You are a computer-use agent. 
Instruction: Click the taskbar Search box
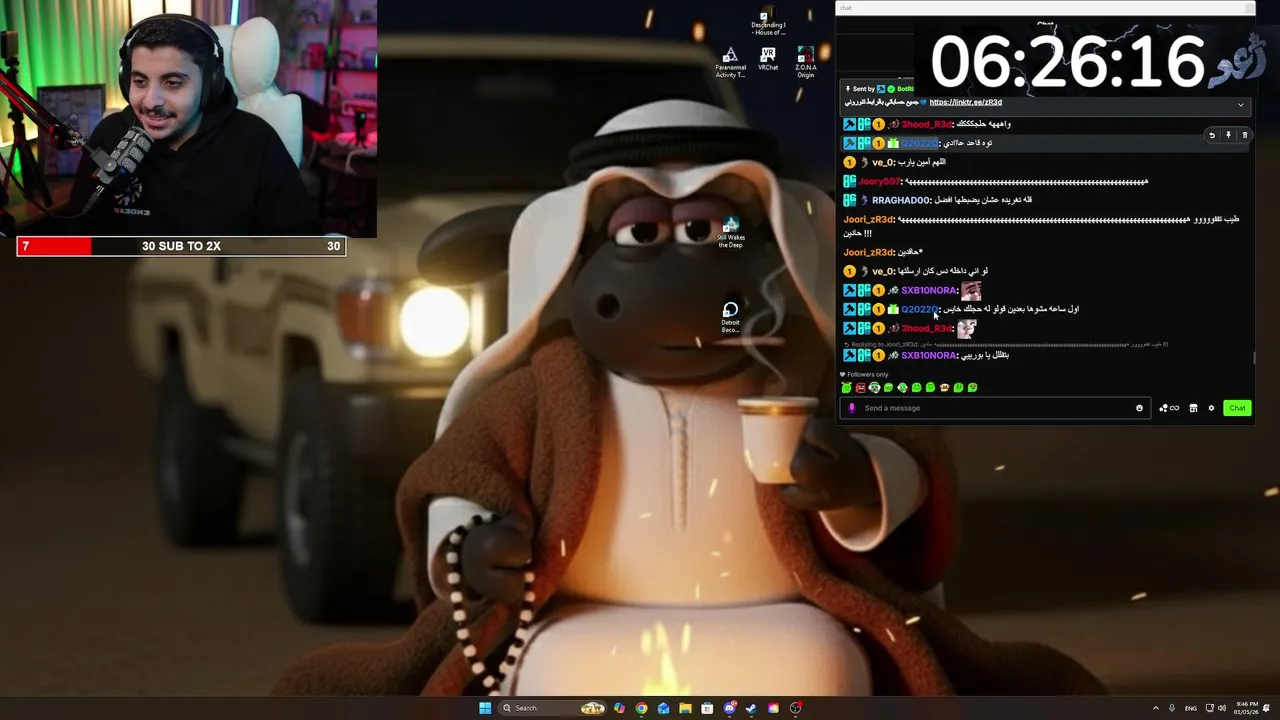click(x=553, y=708)
